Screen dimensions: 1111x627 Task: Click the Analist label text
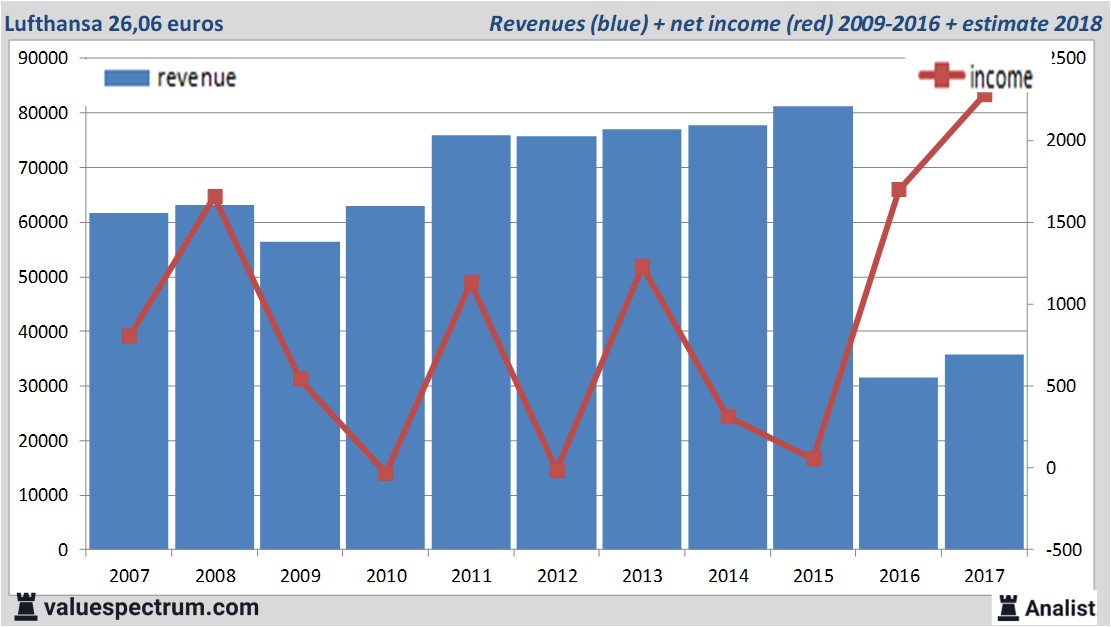coord(1060,607)
